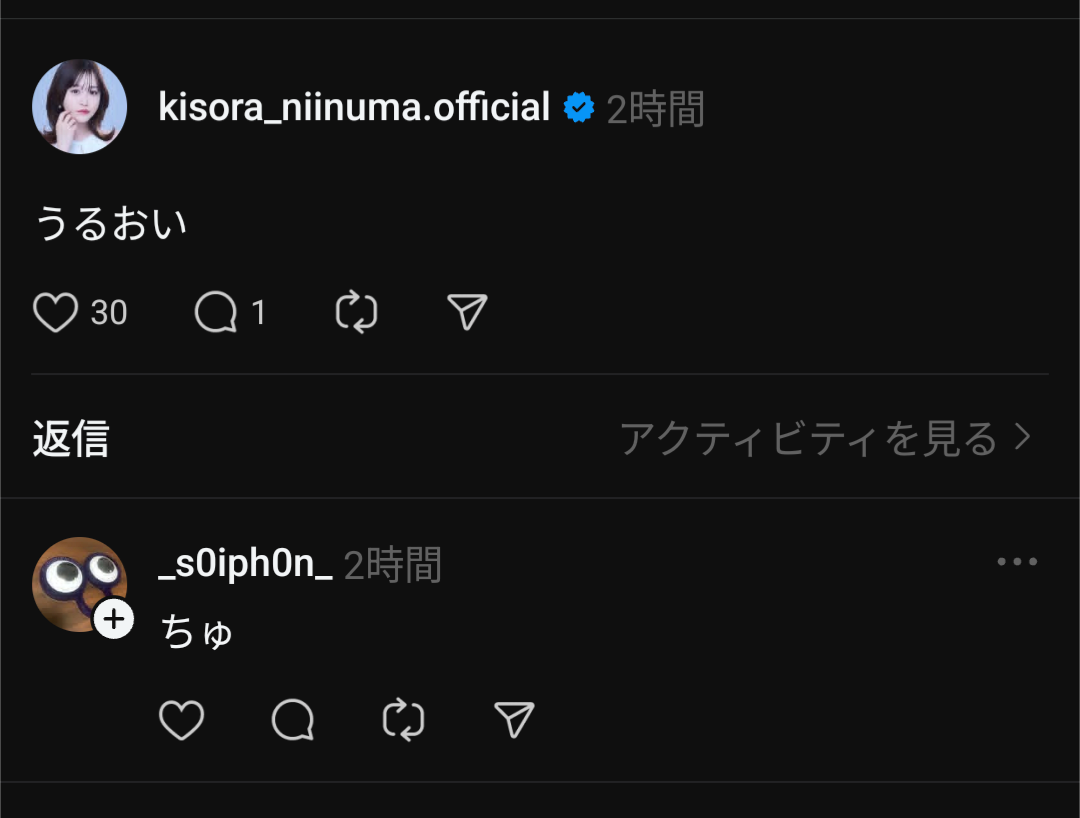Select the うるおい post text

coord(111,222)
